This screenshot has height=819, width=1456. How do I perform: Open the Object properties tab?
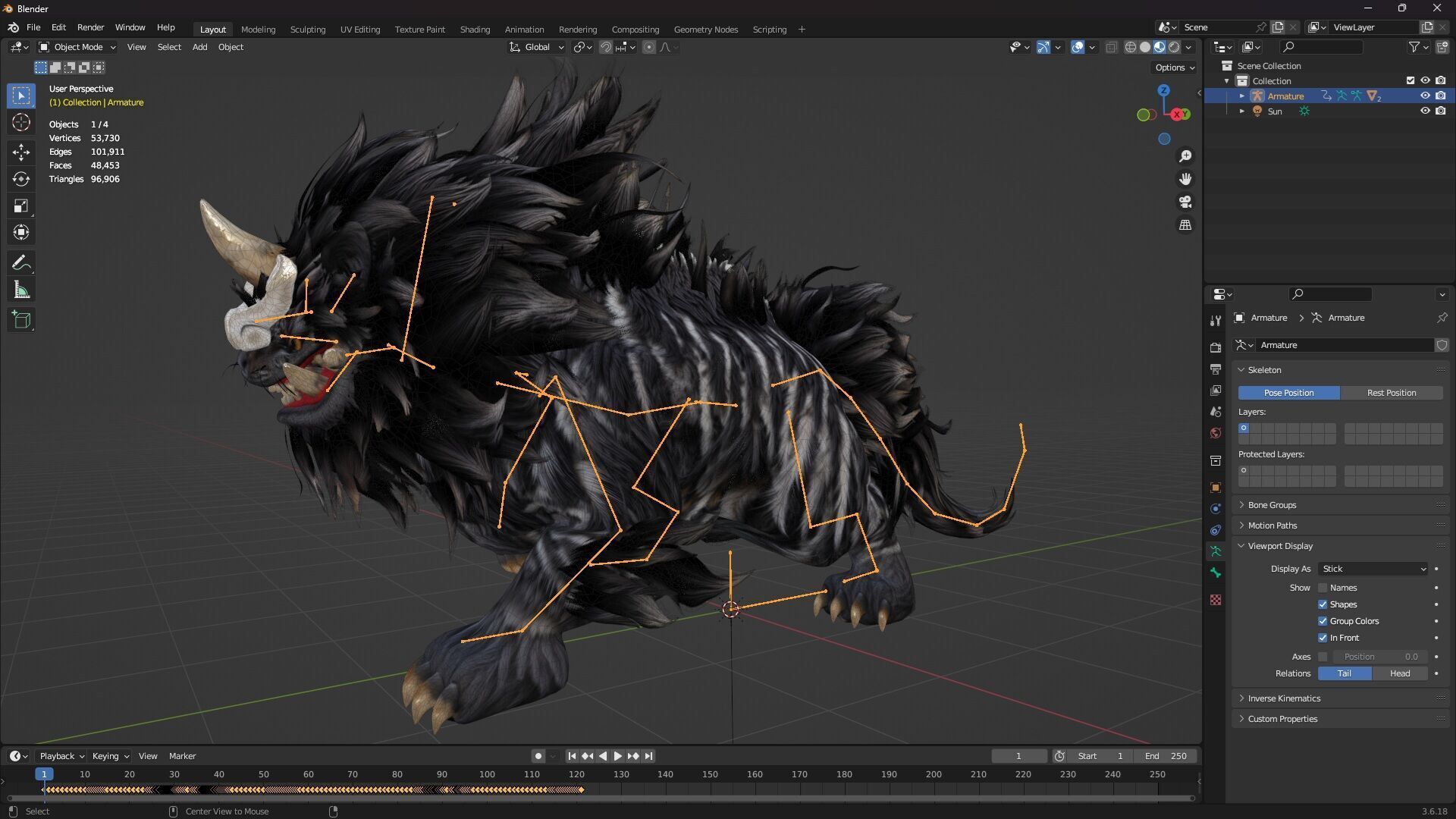tap(1216, 488)
